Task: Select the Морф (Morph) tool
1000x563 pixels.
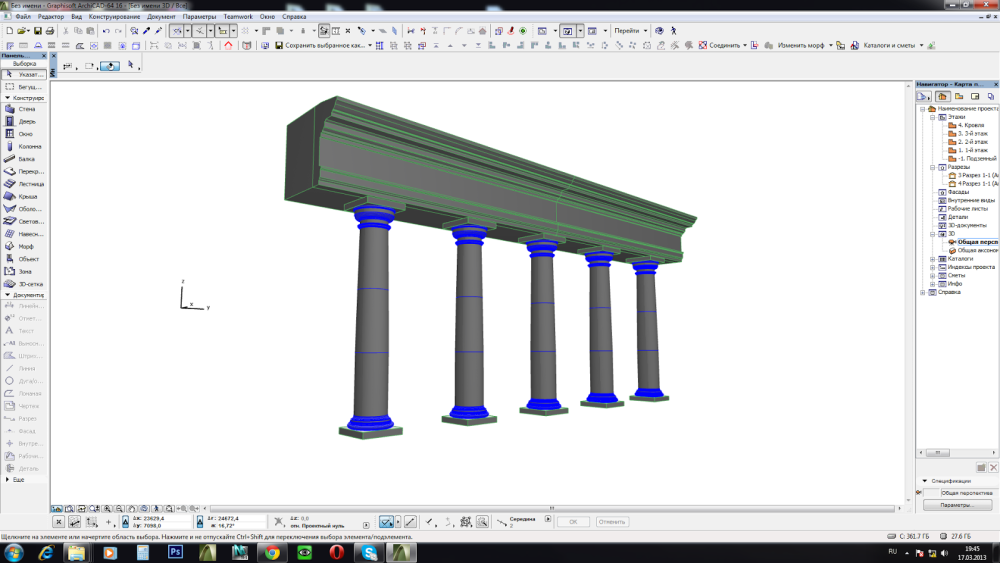Action: point(24,246)
